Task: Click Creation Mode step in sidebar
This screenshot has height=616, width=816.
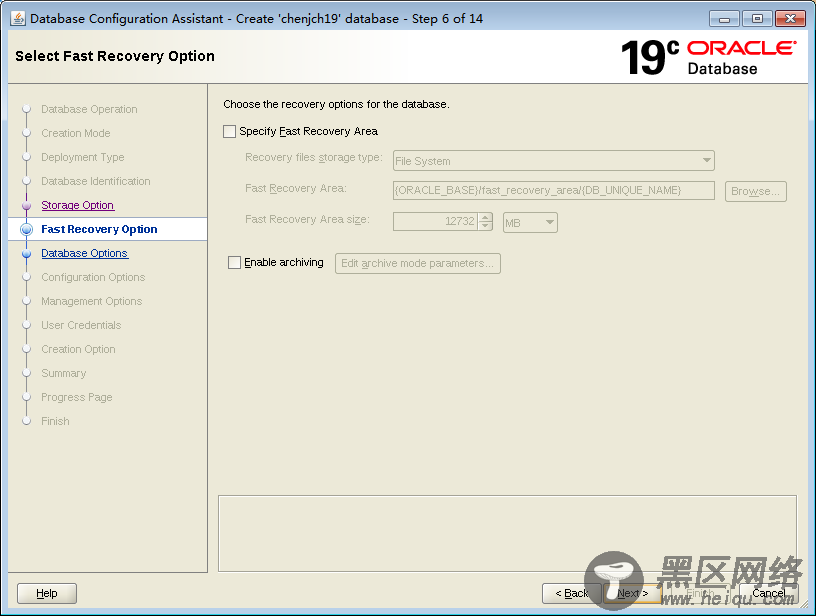Action: click(75, 133)
